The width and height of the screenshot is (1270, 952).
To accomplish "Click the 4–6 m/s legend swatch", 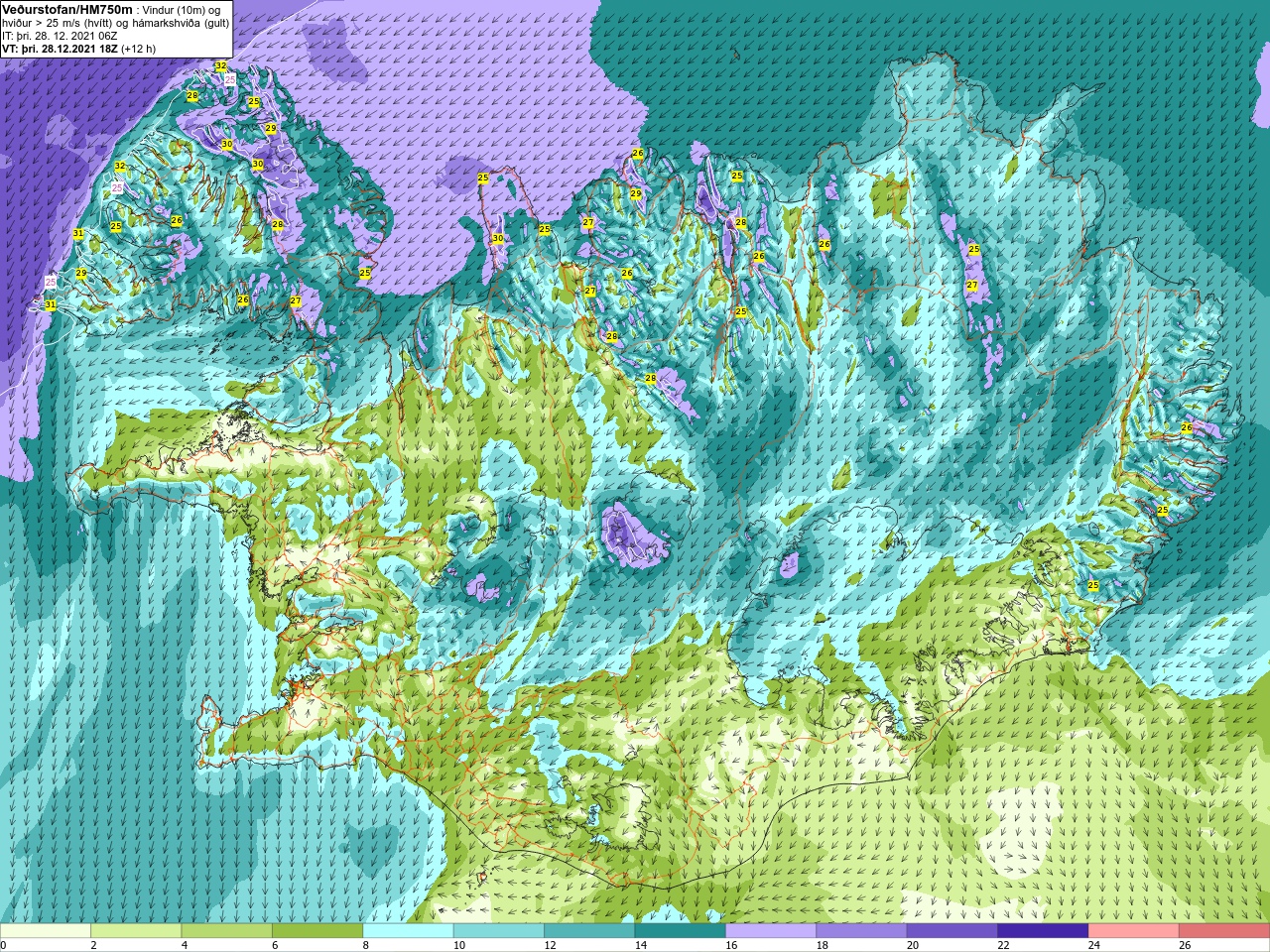I will [x=227, y=931].
